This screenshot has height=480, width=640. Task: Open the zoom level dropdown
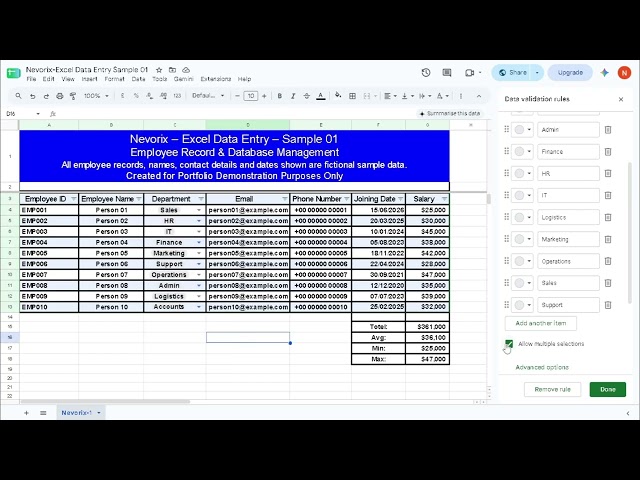[x=96, y=96]
